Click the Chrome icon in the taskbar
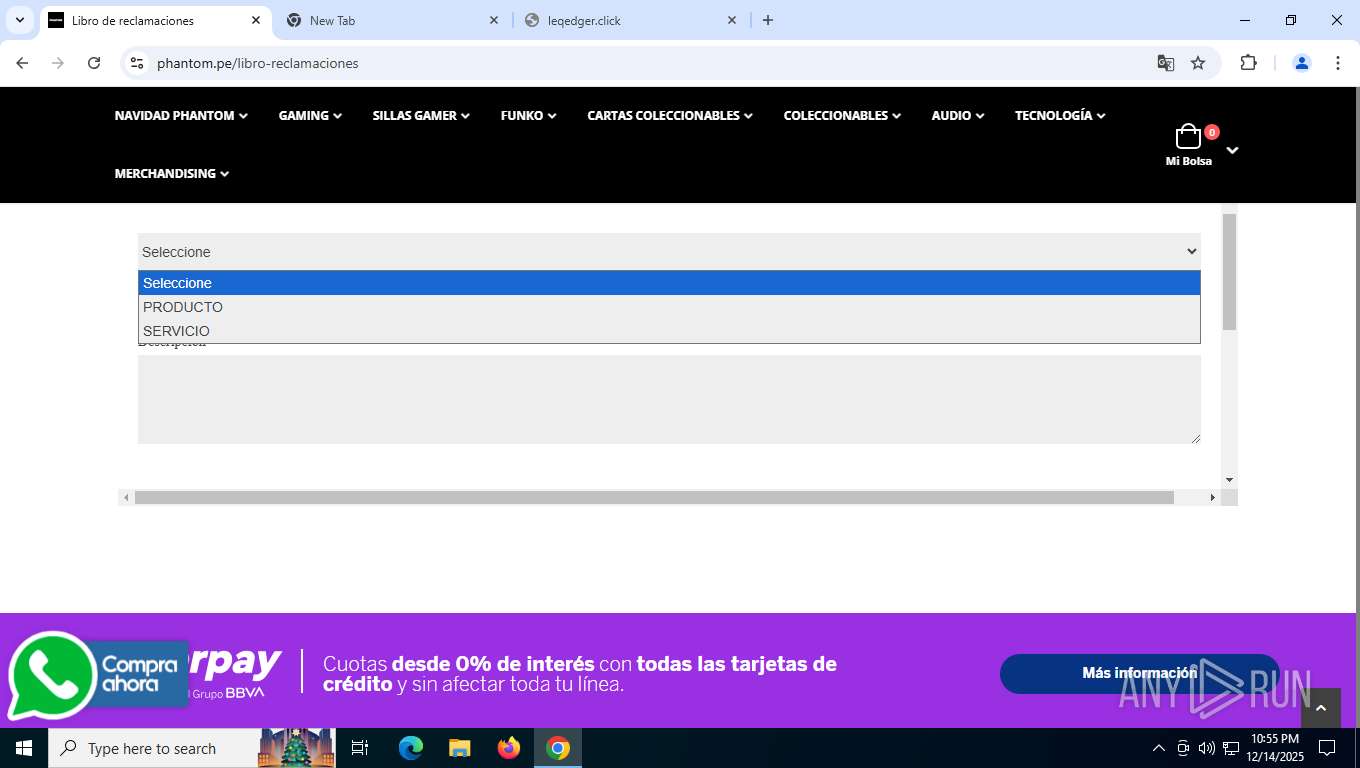This screenshot has height=768, width=1360. pyautogui.click(x=558, y=748)
